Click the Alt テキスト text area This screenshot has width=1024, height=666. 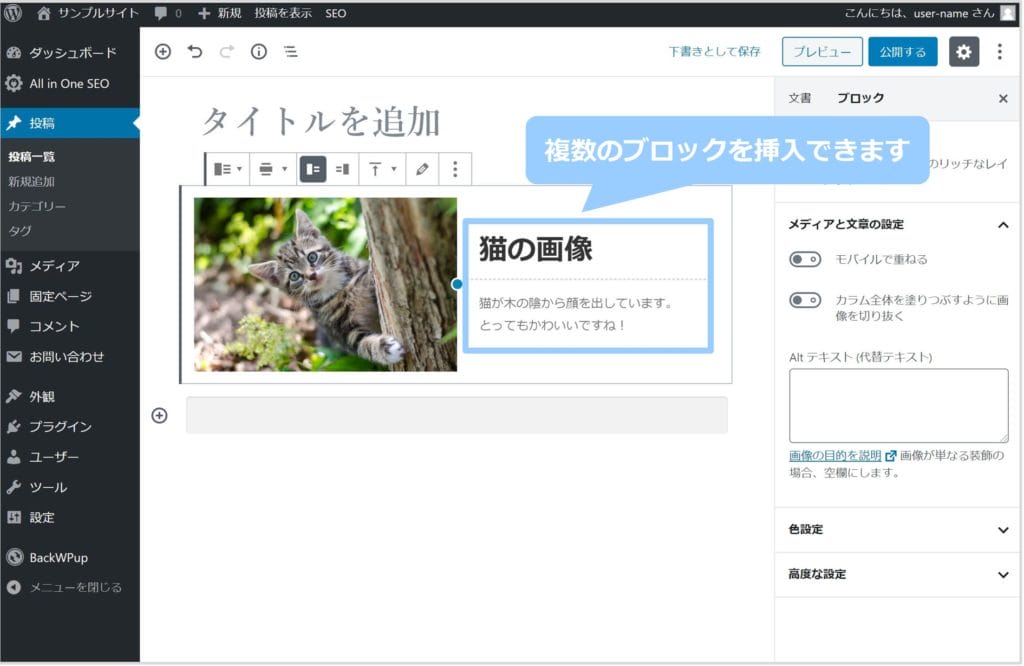(898, 405)
